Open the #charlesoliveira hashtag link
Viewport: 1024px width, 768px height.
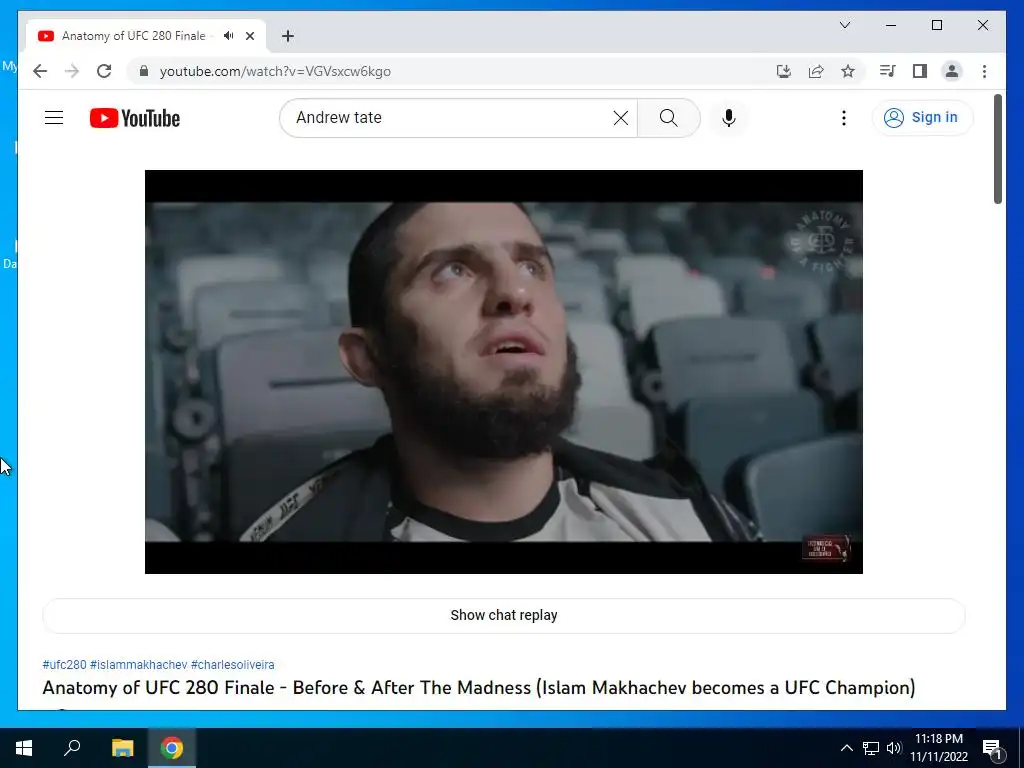point(232,664)
